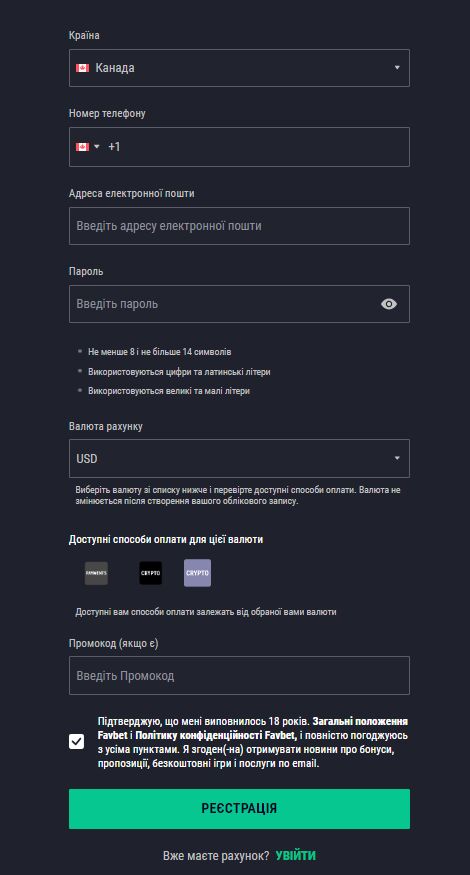Click the gray Payments method icon
The image size is (470, 875).
(96, 573)
